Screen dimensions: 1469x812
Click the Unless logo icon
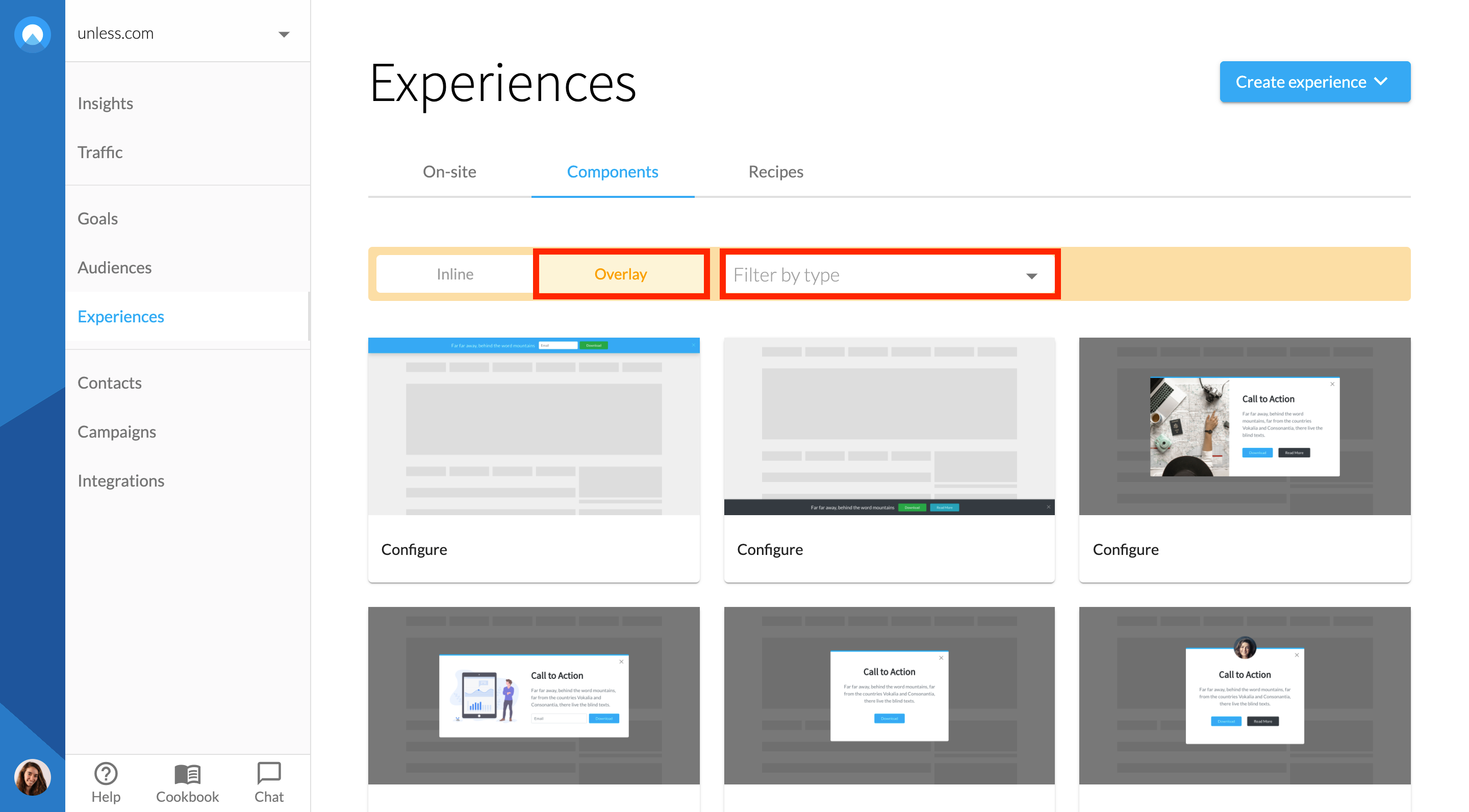coord(33,34)
